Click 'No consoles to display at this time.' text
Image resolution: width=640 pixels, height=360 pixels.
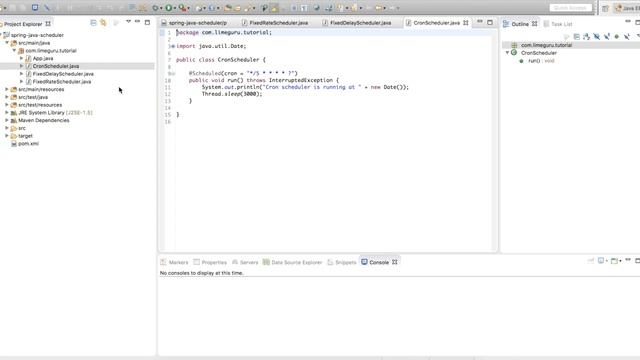click(202, 273)
